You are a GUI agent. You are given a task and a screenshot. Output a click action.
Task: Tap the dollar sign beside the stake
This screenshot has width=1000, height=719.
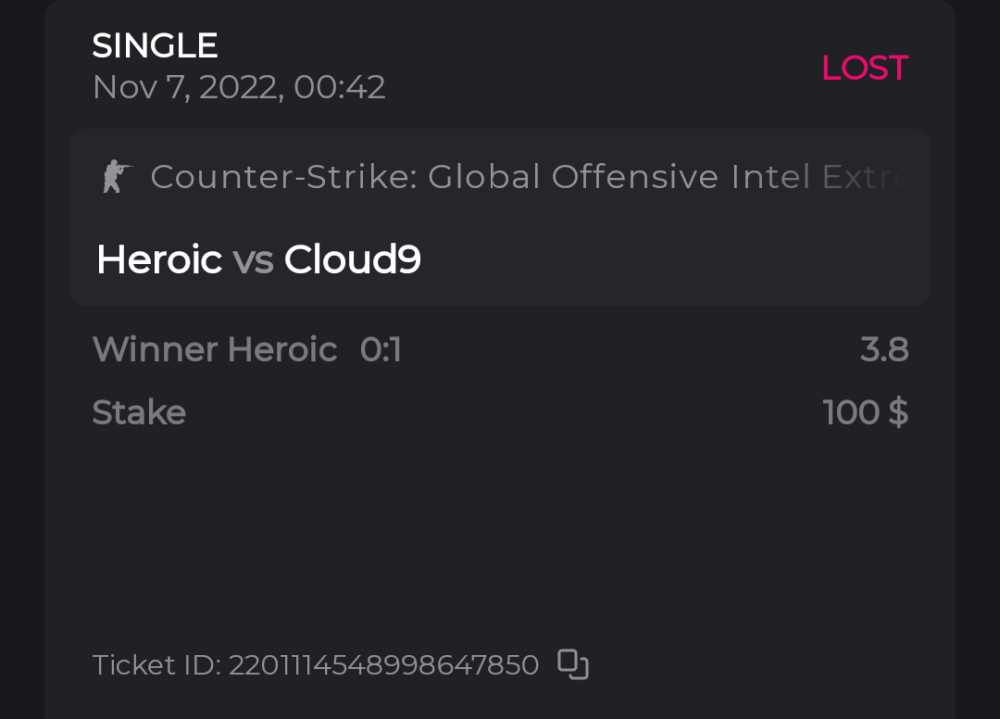(898, 412)
